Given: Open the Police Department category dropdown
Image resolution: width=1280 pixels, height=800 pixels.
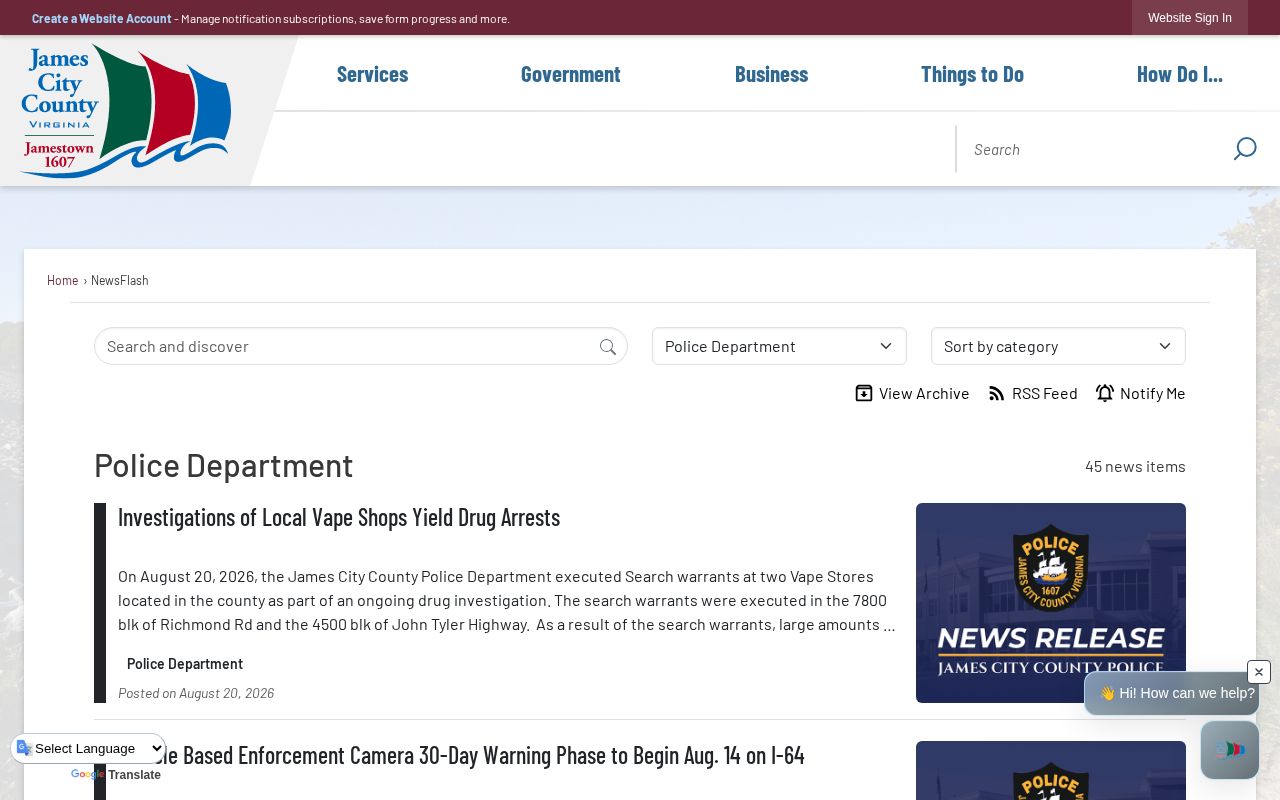Looking at the screenshot, I should 779,346.
